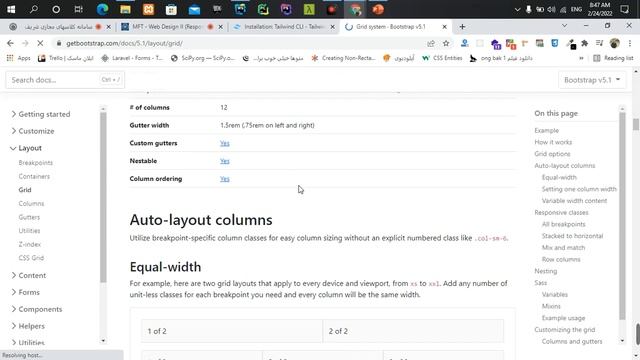
Task: Open Gutters in Layout sidebar
Action: coord(29,217)
